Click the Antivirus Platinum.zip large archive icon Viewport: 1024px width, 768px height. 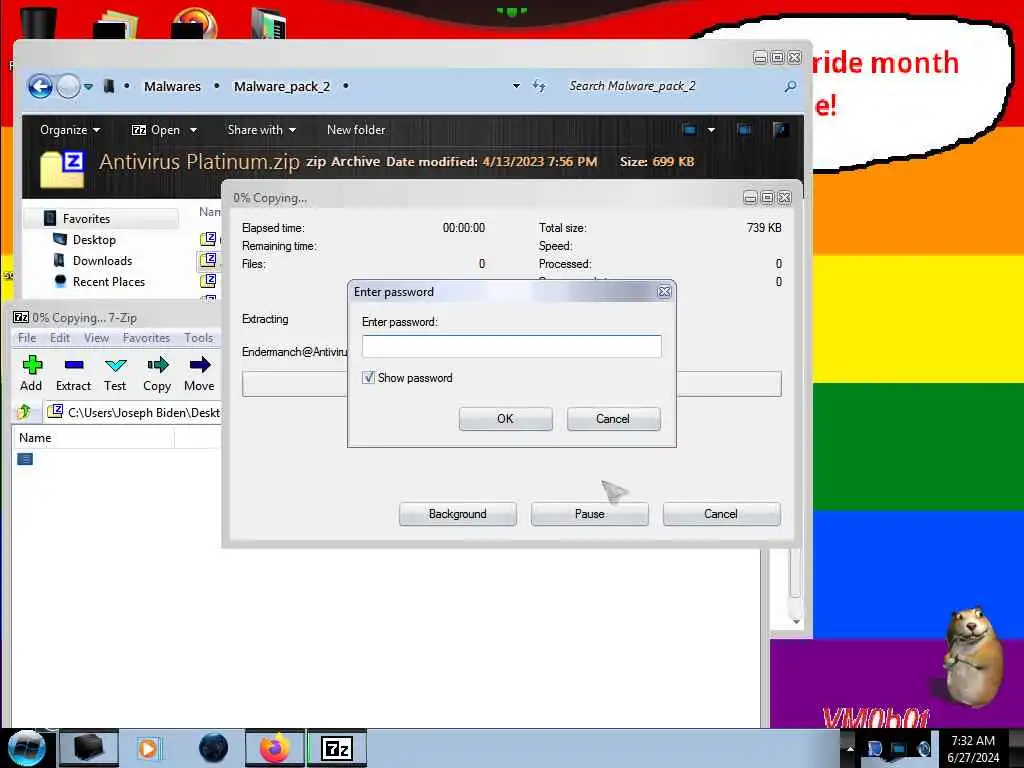click(x=62, y=168)
